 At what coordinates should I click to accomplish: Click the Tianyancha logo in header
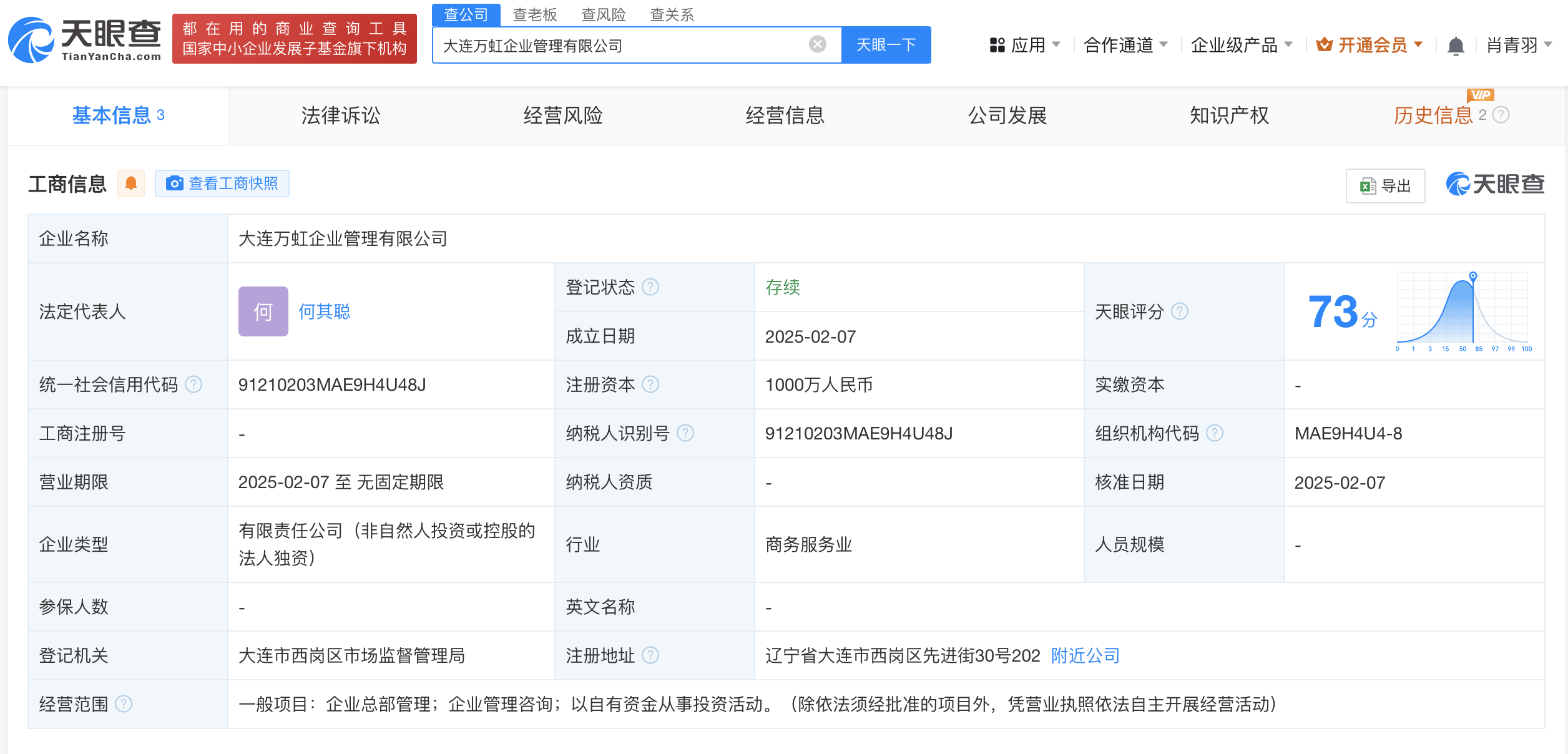[85, 40]
